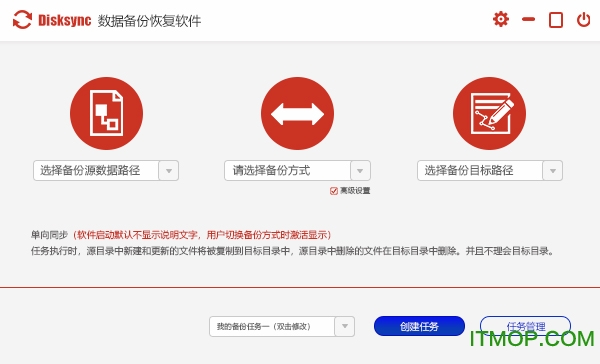
Task: Click the 请选择备份方式 field text
Action: 271,170
